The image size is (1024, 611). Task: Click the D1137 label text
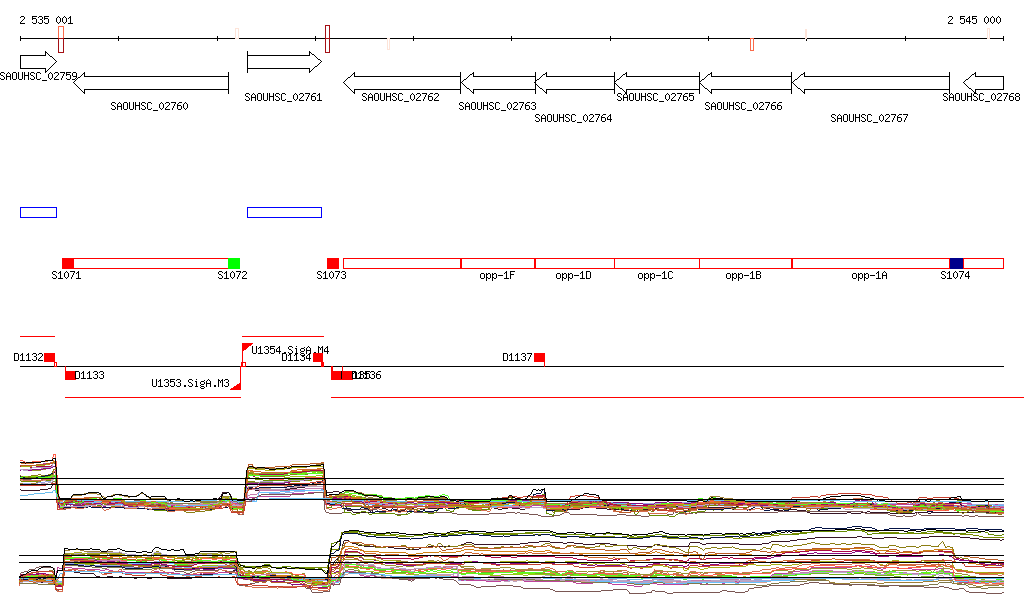tap(517, 357)
